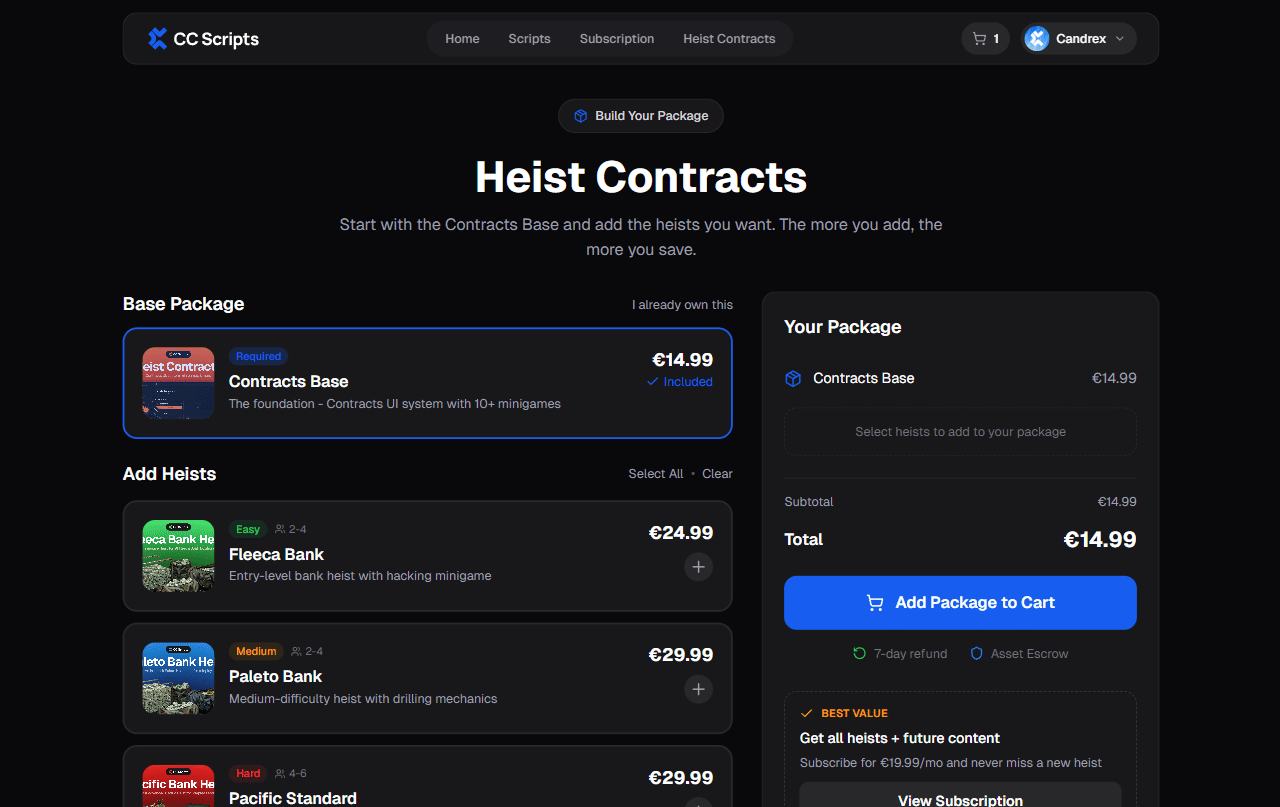Viewport: 1280px width, 807px height.
Task: Click the 7-day refund arrow icon
Action: pos(858,653)
